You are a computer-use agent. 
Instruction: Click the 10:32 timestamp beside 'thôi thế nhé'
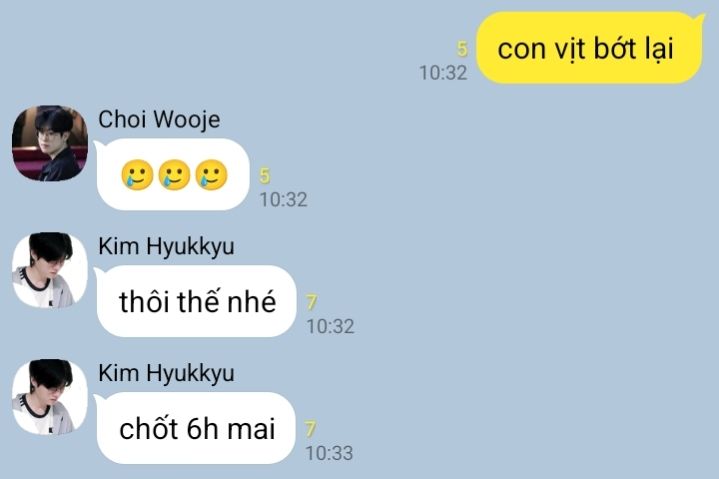click(330, 327)
